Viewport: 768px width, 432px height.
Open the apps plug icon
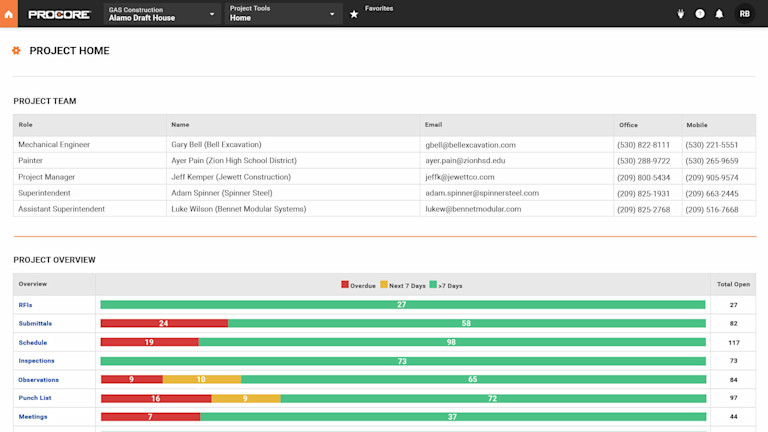[680, 14]
